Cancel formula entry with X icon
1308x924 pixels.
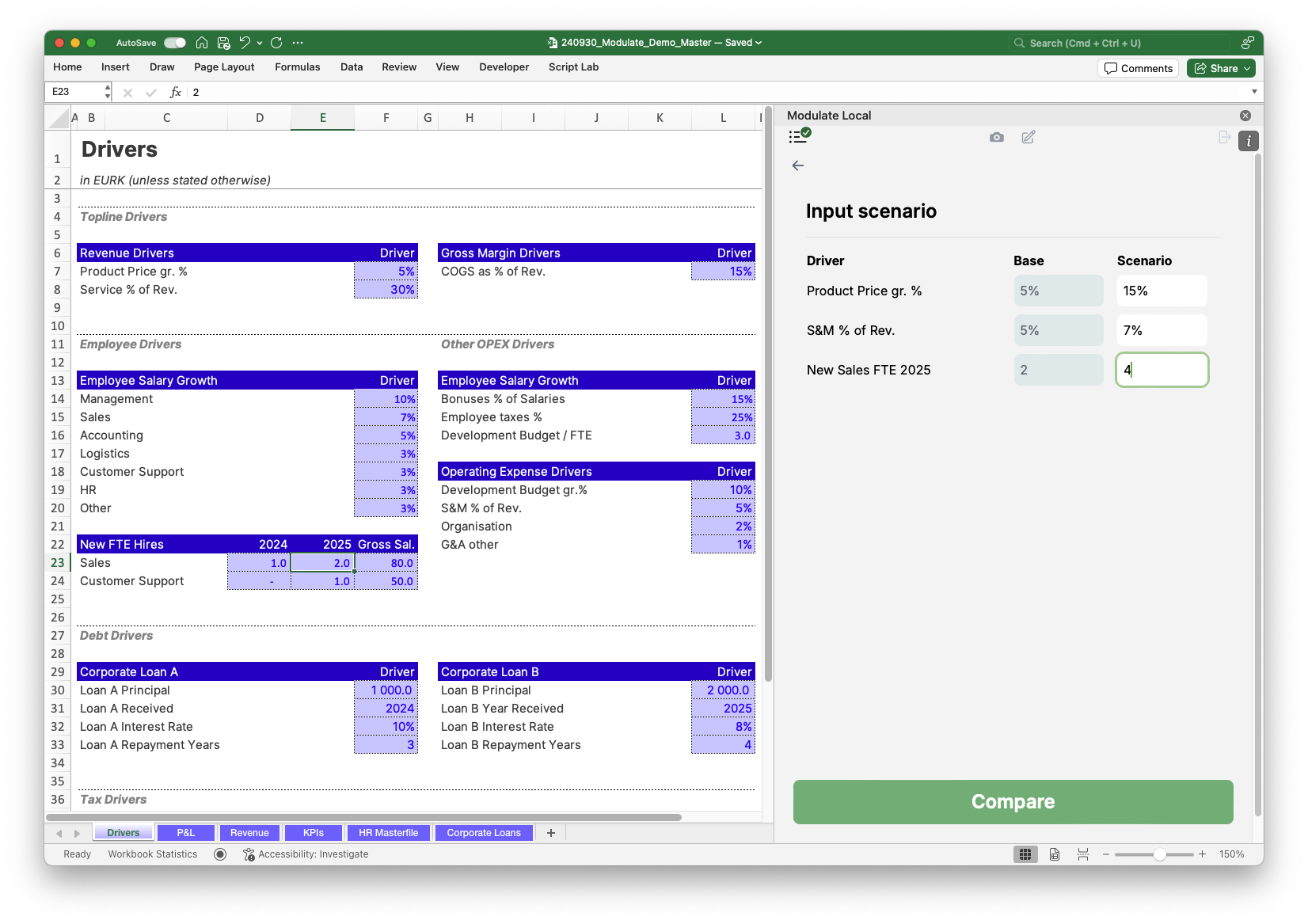[x=127, y=93]
